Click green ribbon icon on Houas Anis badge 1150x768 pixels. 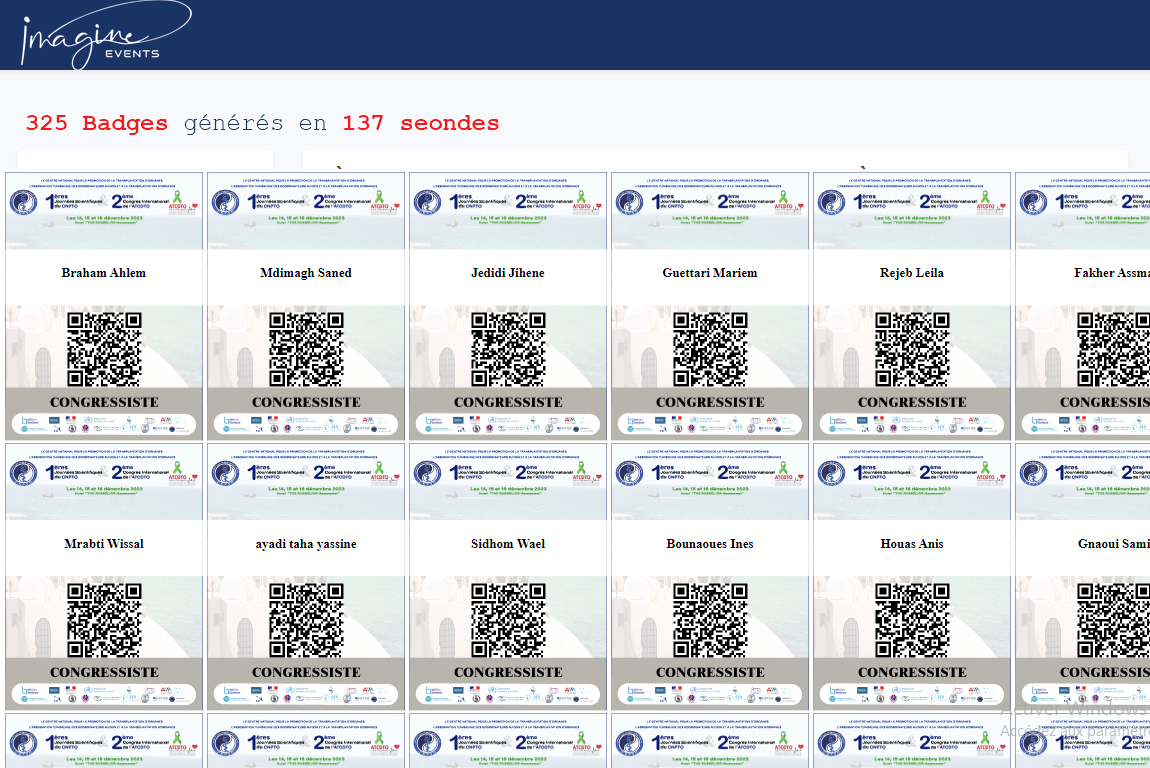click(985, 467)
